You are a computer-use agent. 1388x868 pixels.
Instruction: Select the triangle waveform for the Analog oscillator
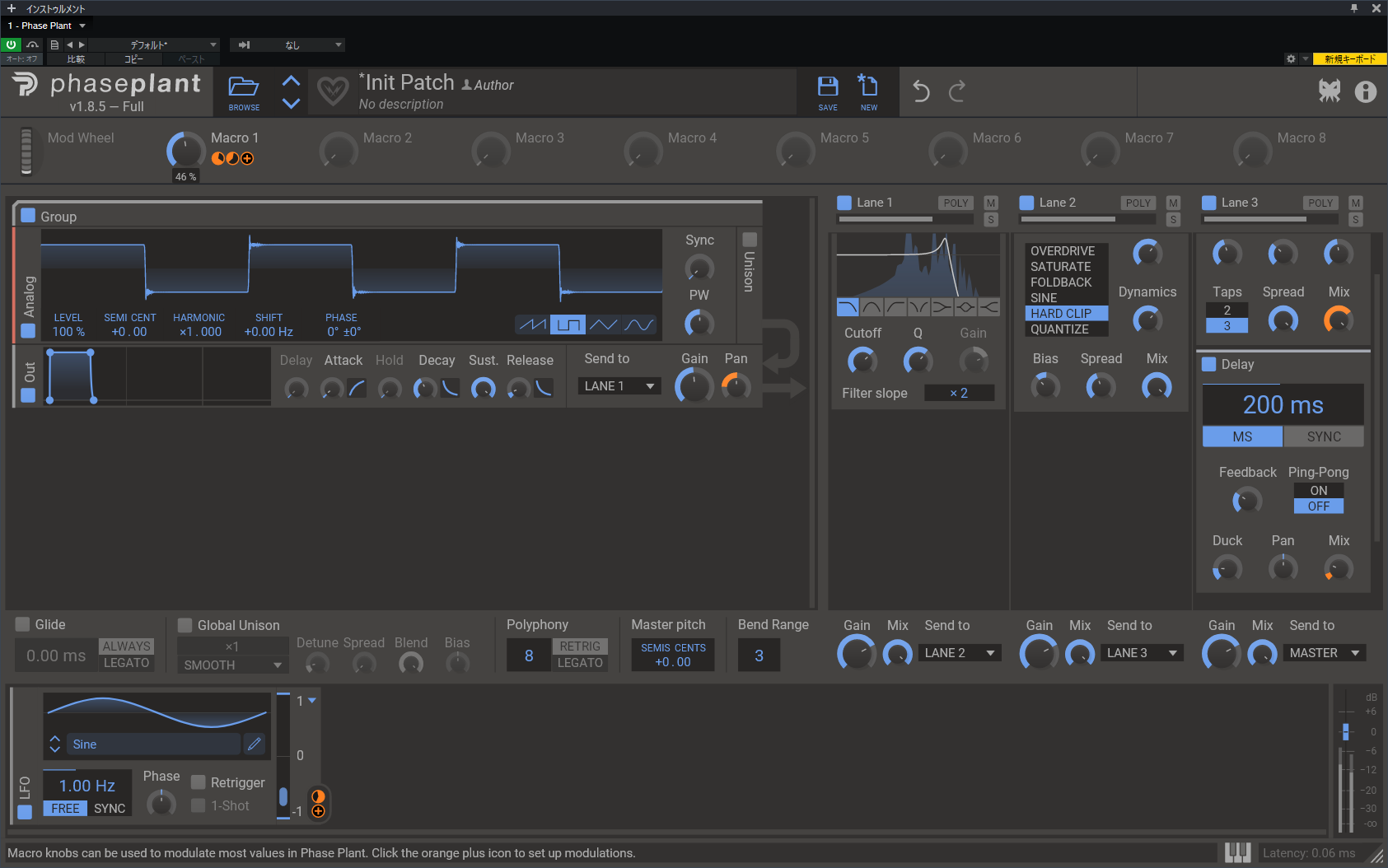pos(603,324)
